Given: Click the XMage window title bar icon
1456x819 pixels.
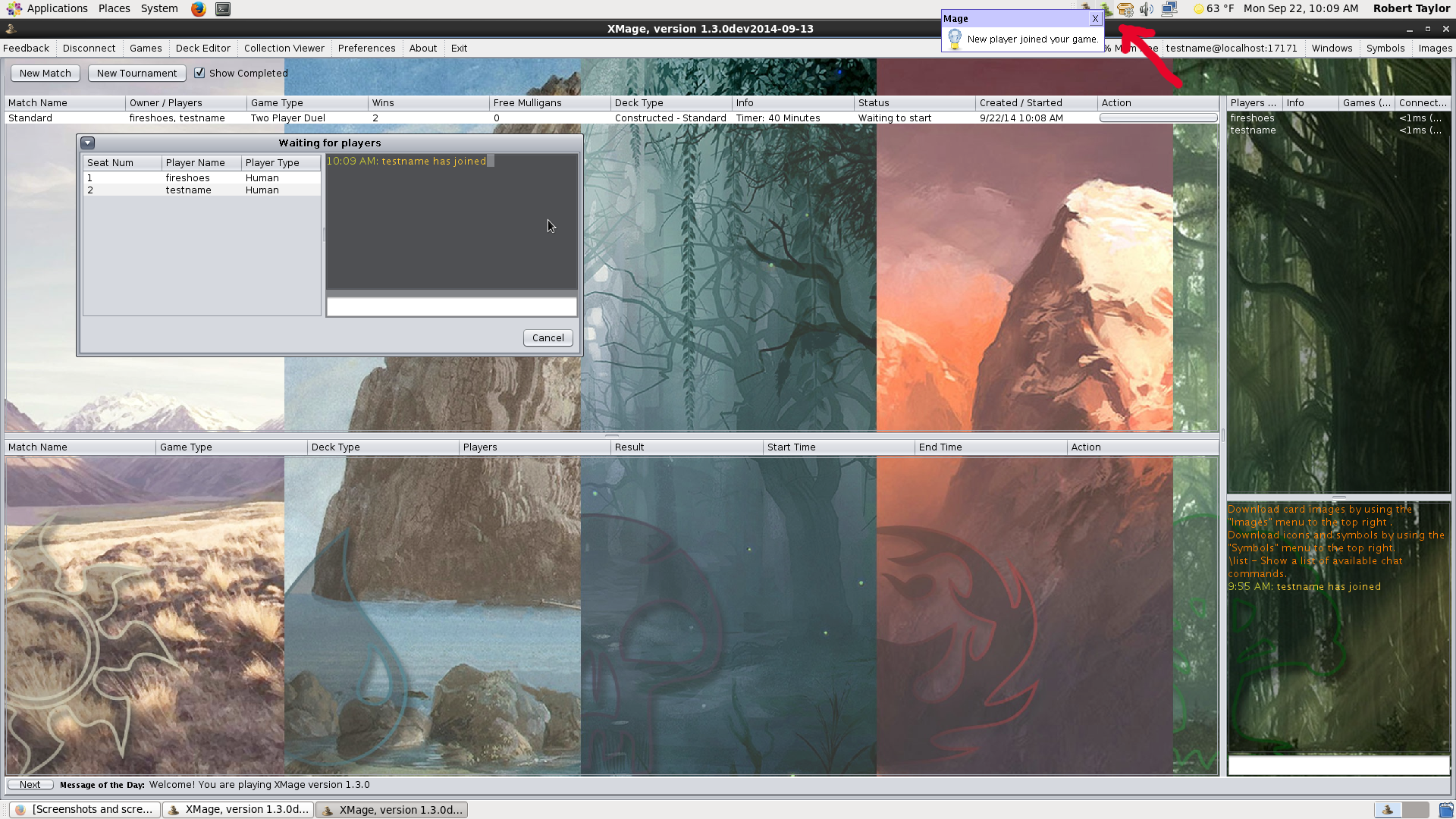Looking at the screenshot, I should coord(11,29).
